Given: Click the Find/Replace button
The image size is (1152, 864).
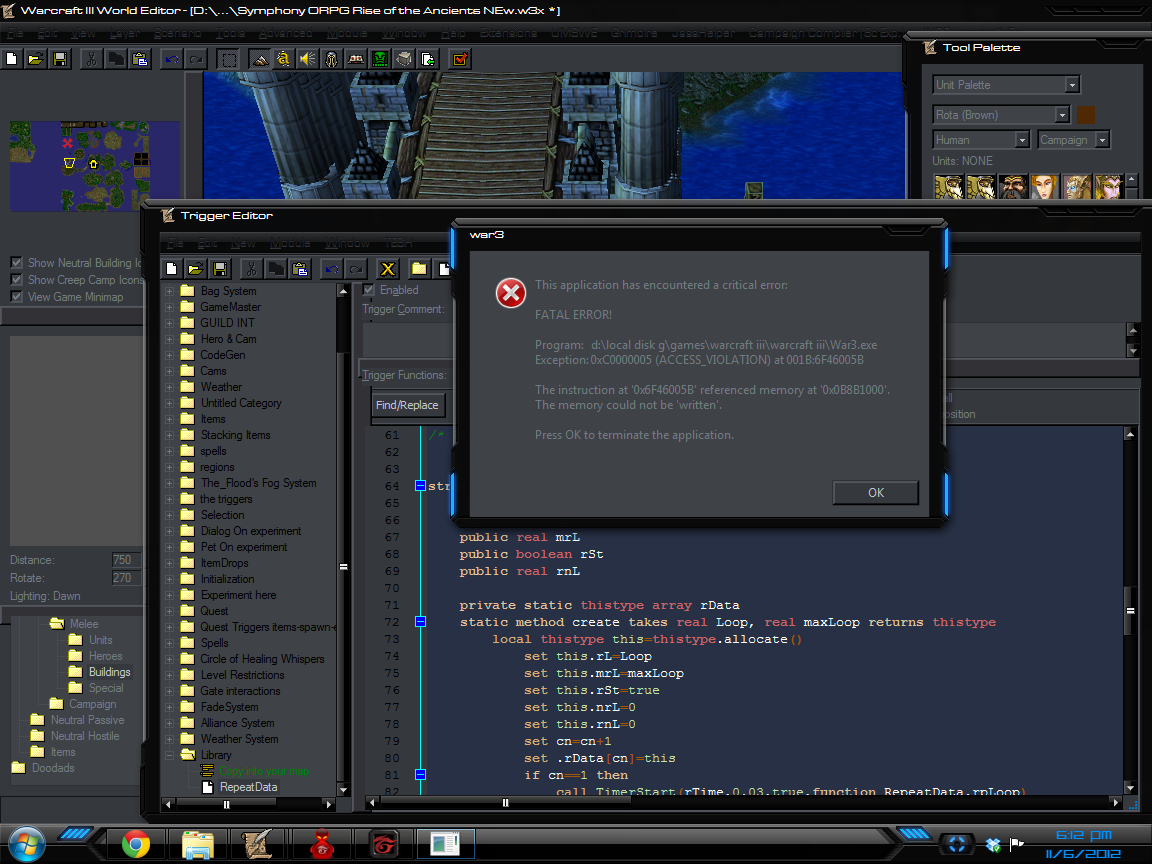Looking at the screenshot, I should 407,405.
